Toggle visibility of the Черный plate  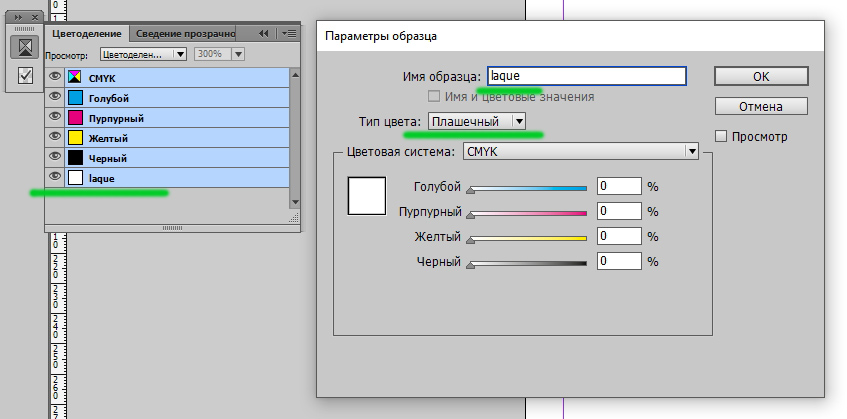[55, 158]
